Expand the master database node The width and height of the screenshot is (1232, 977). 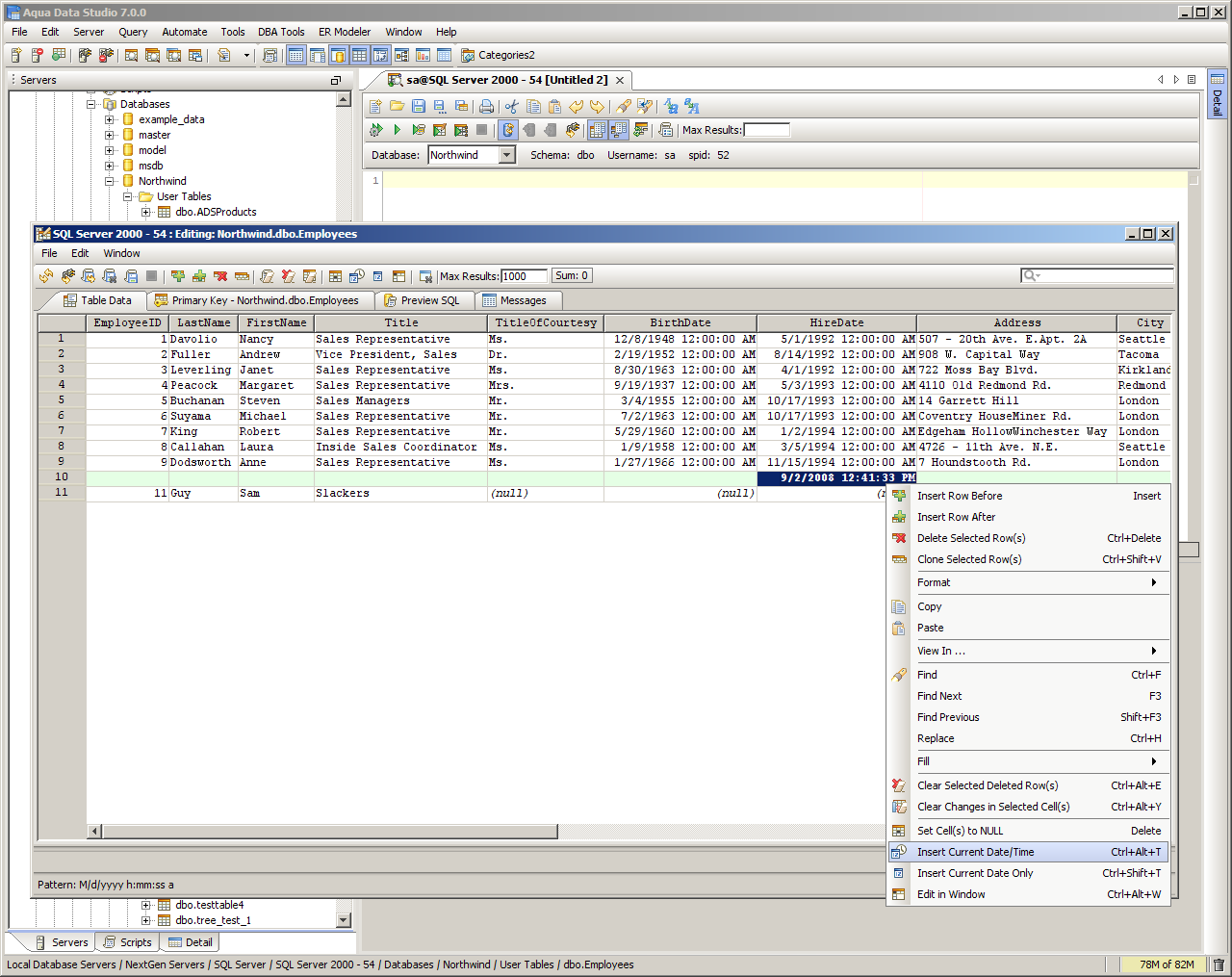pyautogui.click(x=110, y=135)
